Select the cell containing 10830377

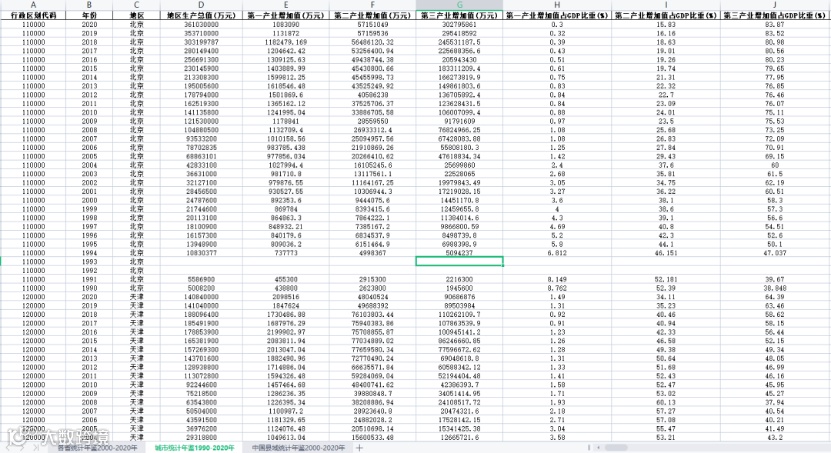tap(201, 253)
